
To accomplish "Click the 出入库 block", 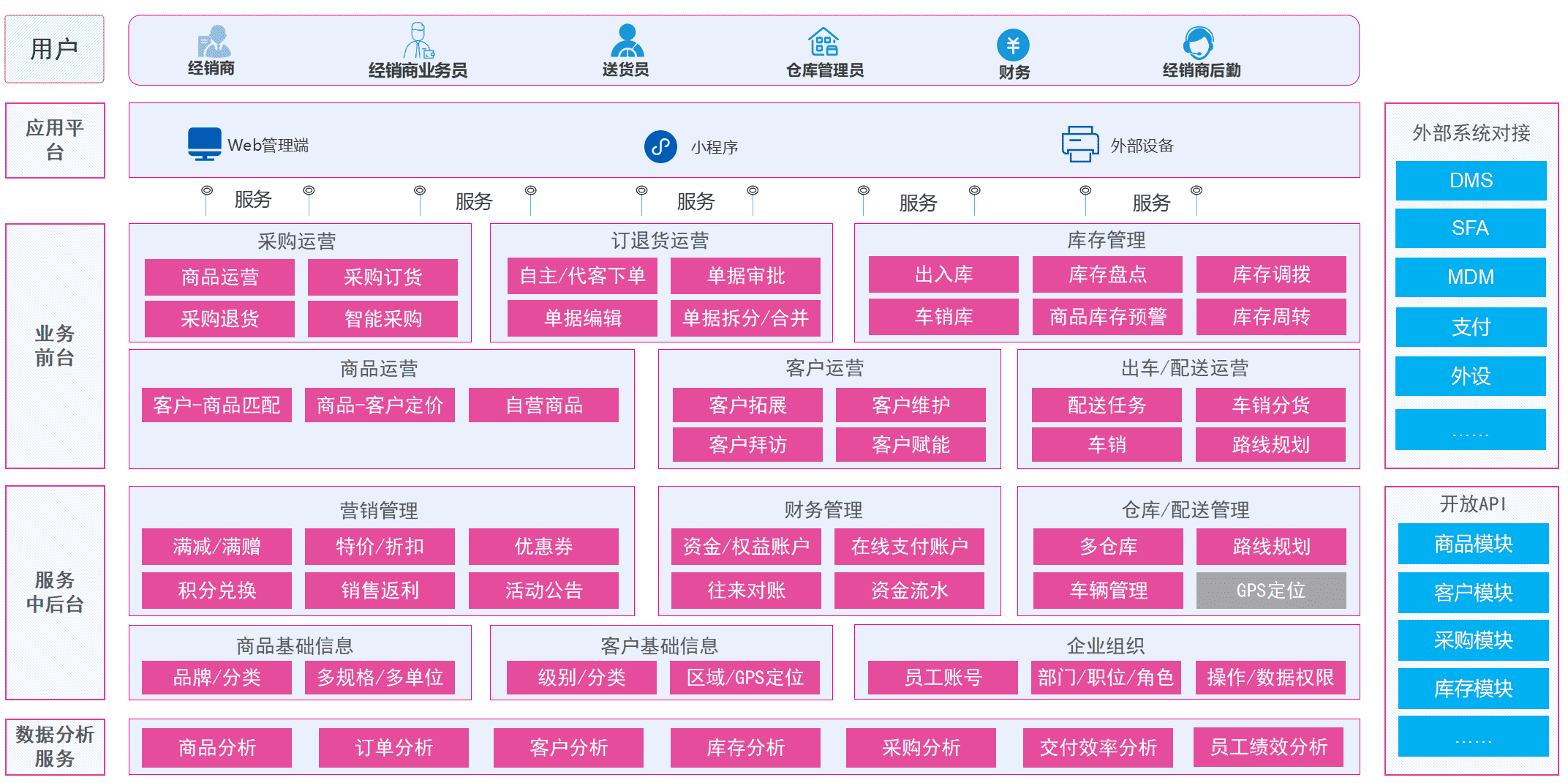I will (943, 274).
